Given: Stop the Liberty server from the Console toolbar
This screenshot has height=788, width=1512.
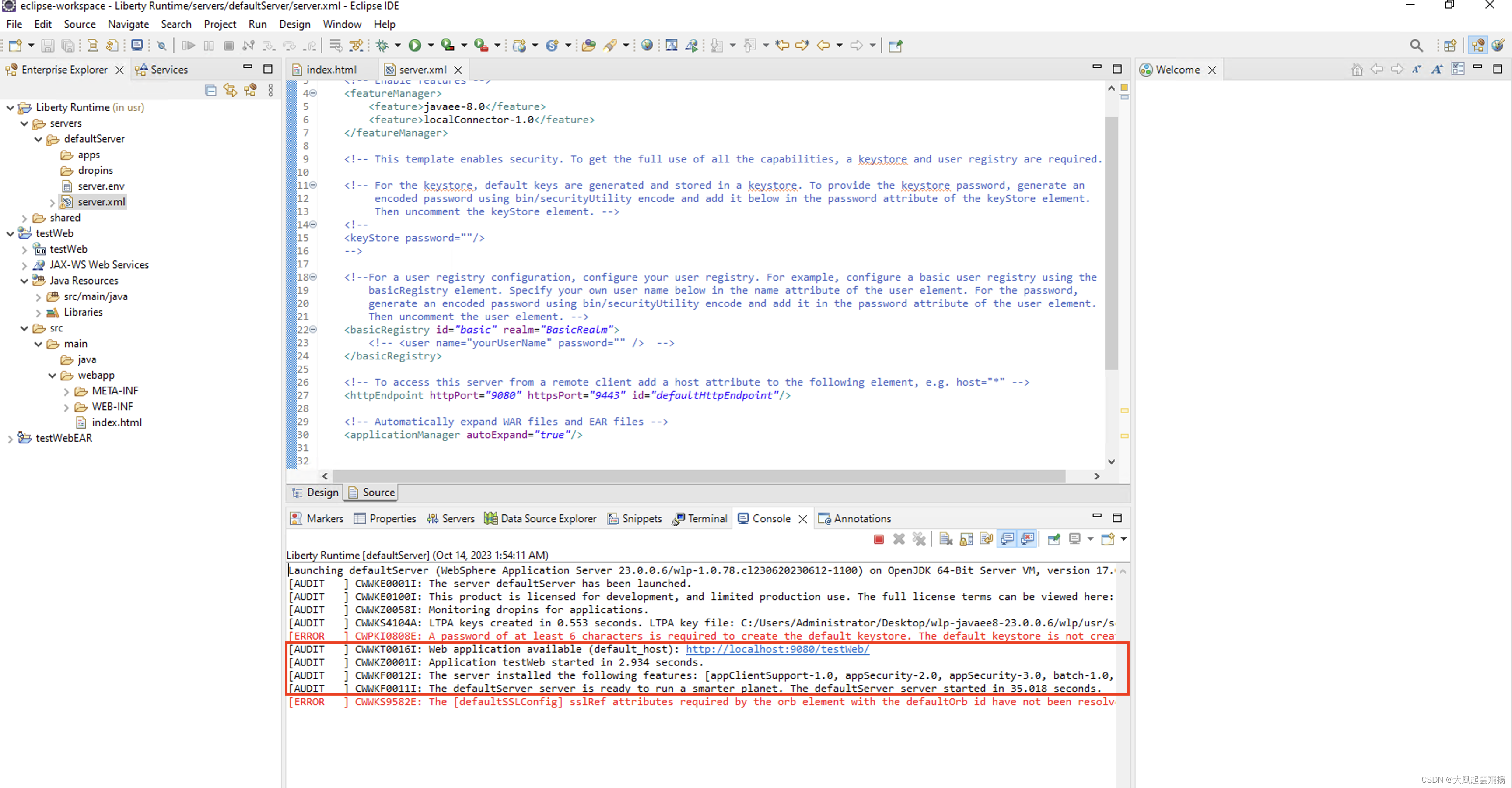Looking at the screenshot, I should point(878,539).
